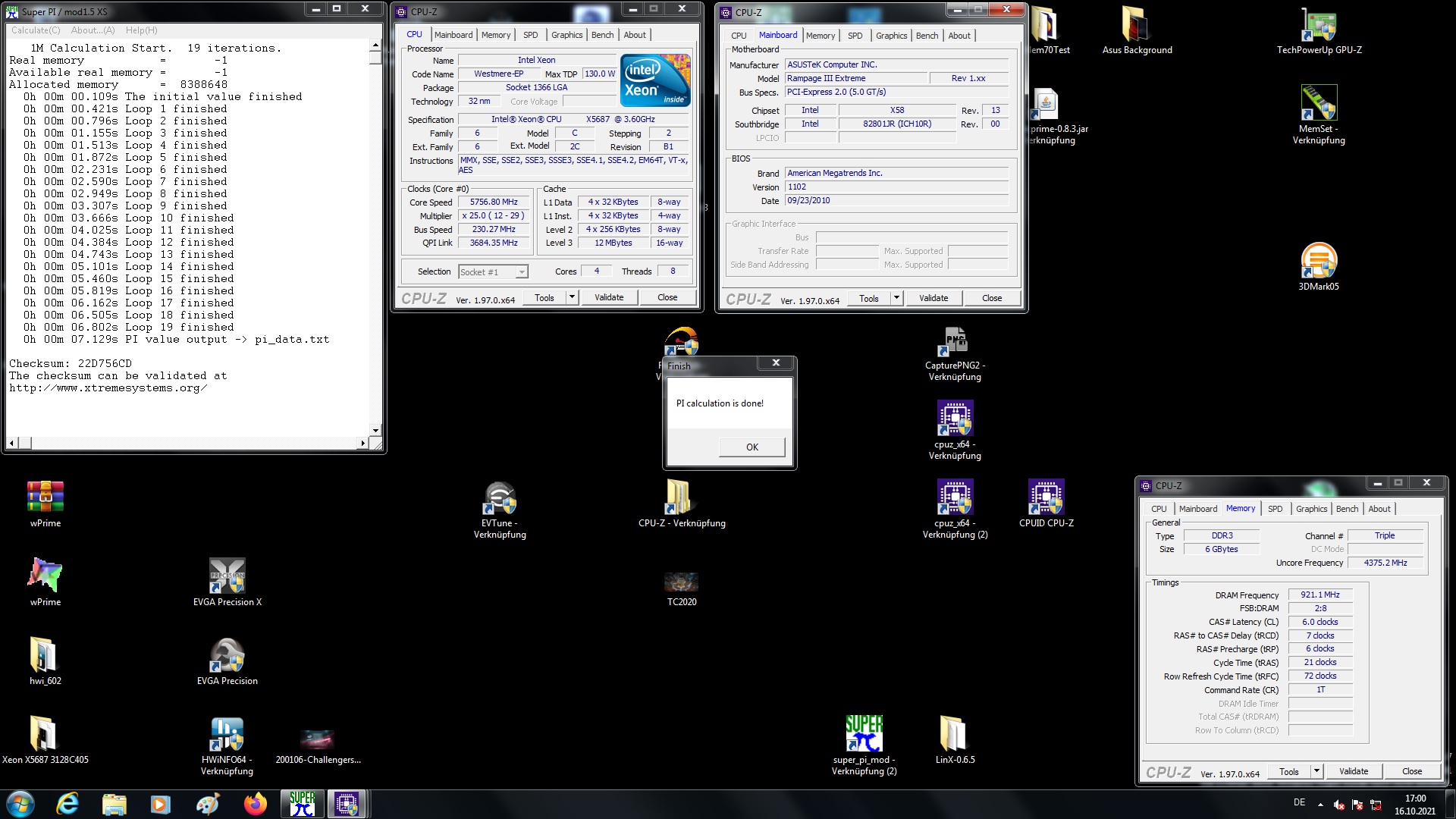Open the TechPowerUp GPU-Z desktop icon

1319,30
